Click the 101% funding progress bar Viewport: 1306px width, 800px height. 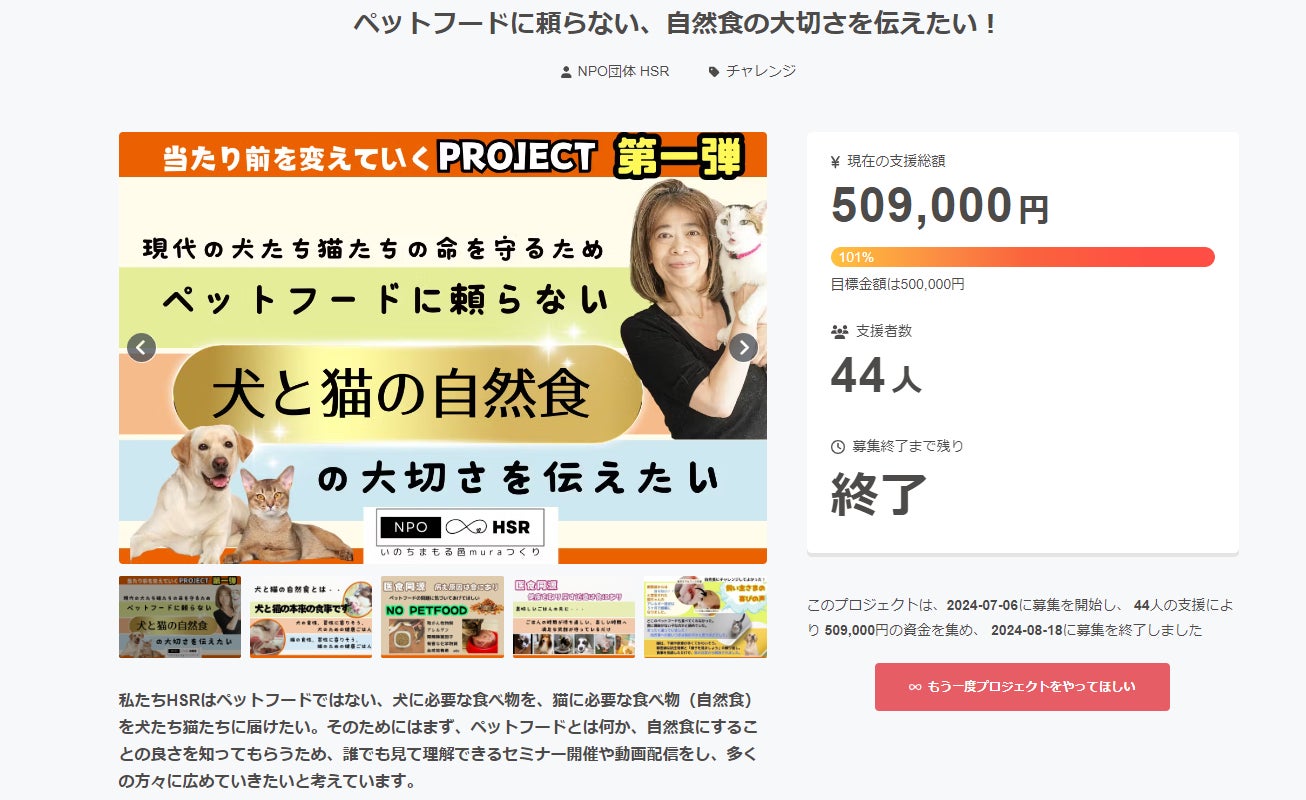(x=1023, y=257)
